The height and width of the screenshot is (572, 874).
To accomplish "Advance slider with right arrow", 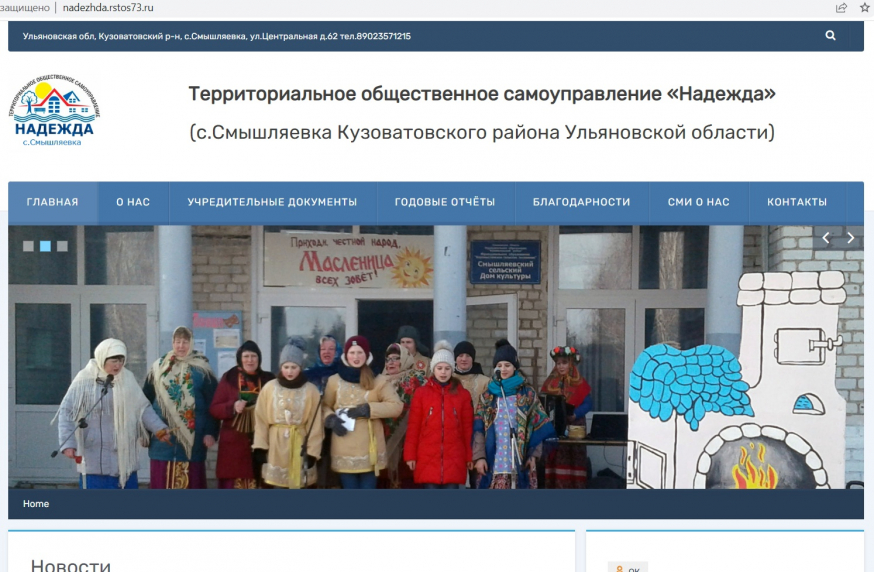I will coord(850,238).
